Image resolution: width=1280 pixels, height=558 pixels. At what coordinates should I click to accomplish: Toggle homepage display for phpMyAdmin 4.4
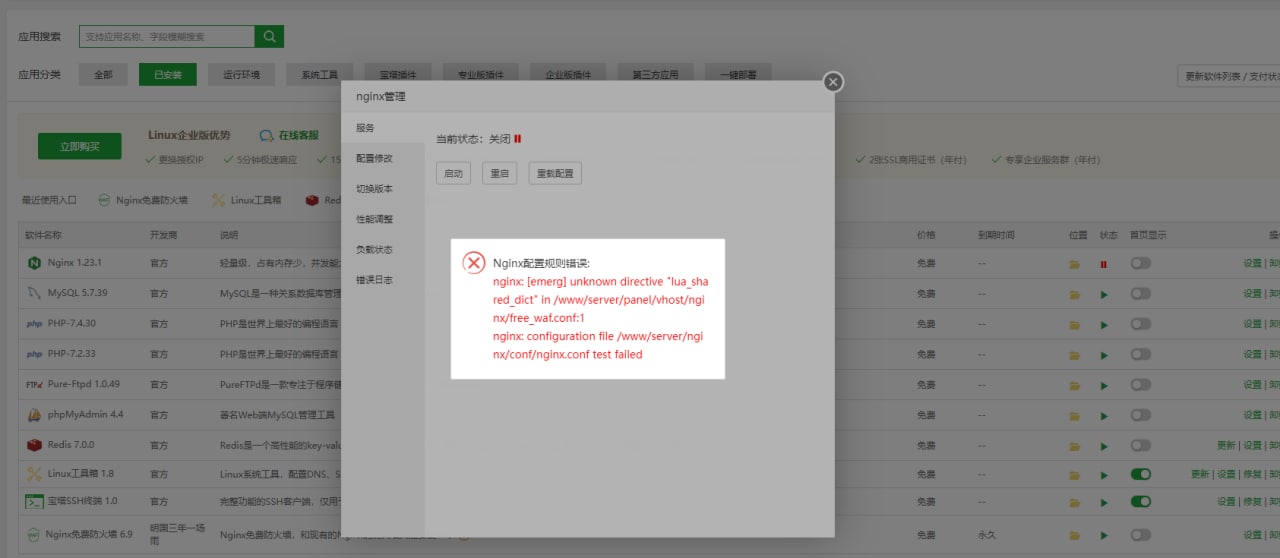(1140, 414)
